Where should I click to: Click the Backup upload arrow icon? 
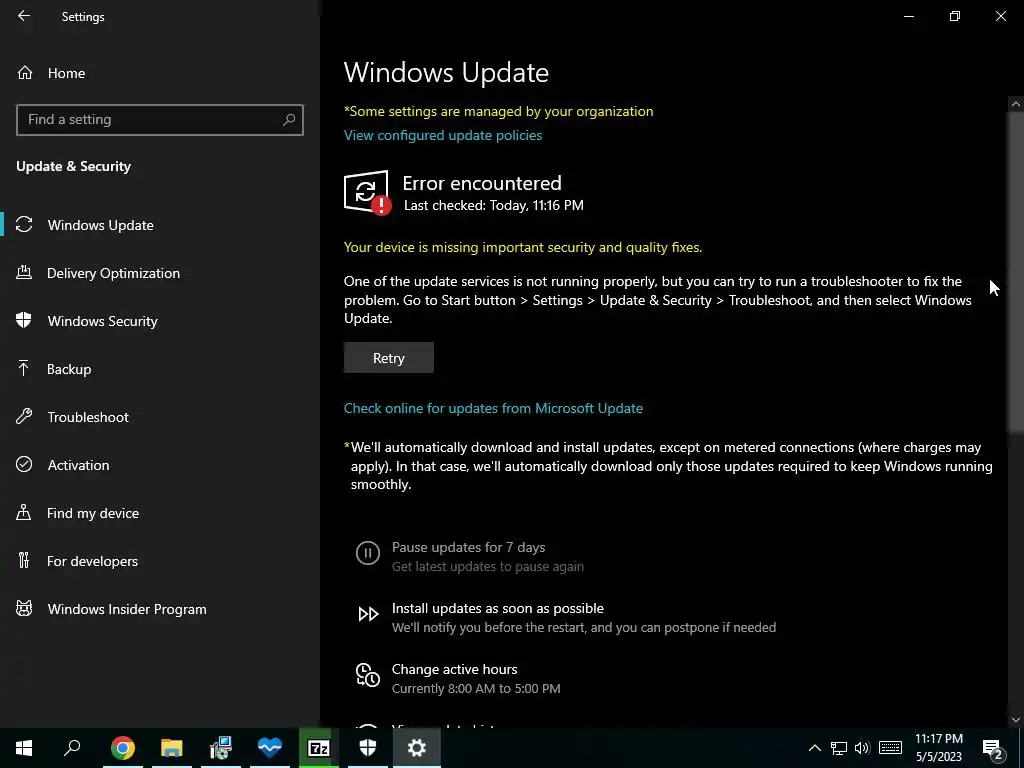point(24,368)
